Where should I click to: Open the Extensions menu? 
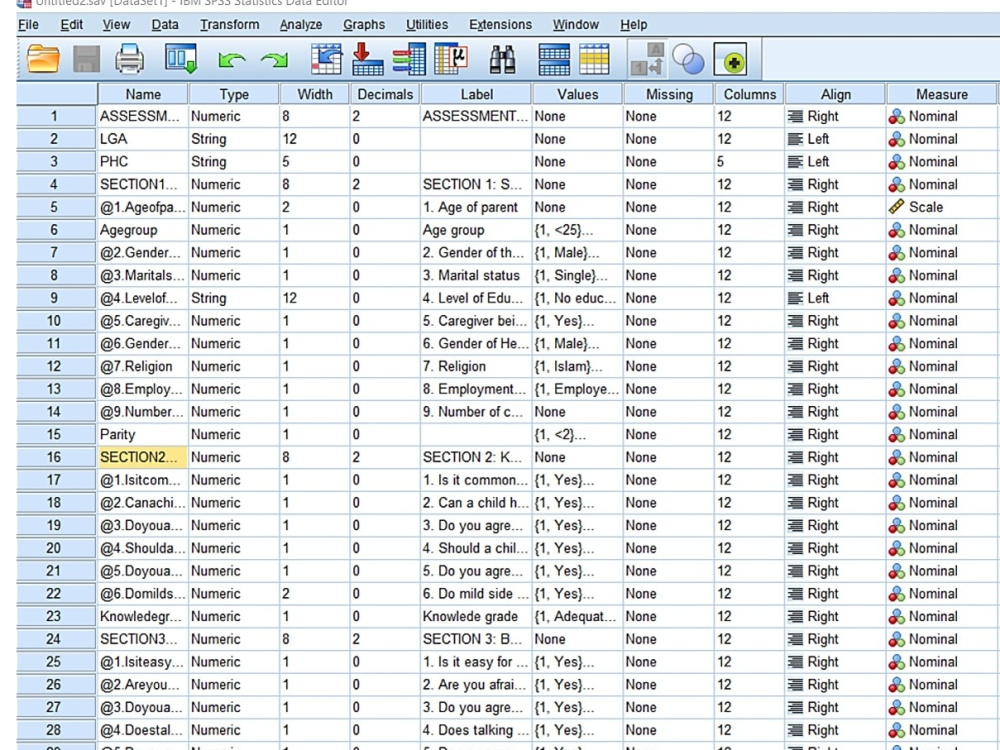500,24
